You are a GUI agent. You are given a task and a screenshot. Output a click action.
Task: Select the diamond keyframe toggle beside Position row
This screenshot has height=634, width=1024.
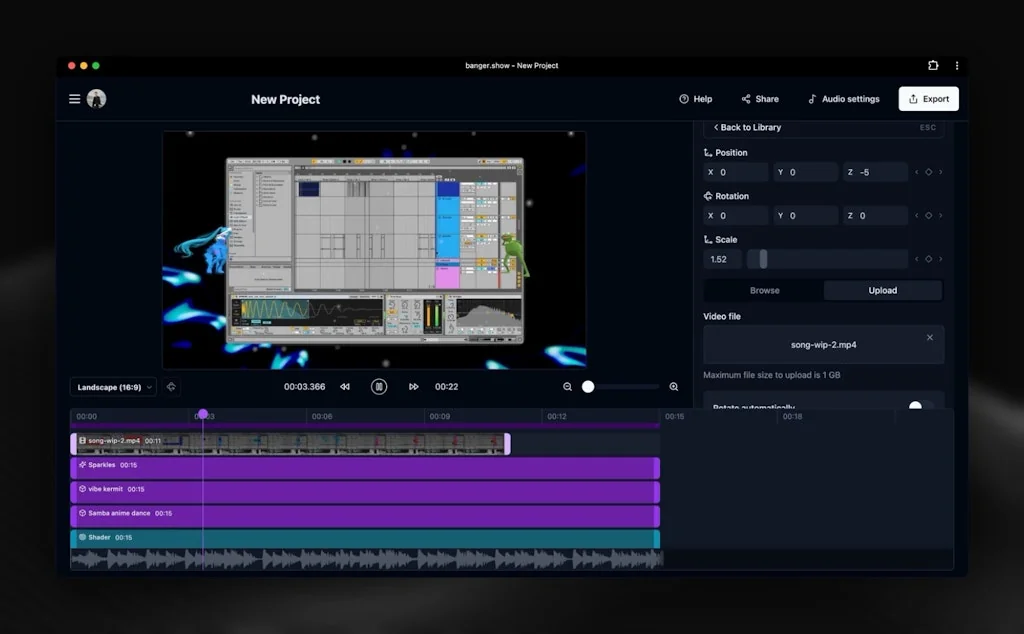point(929,172)
